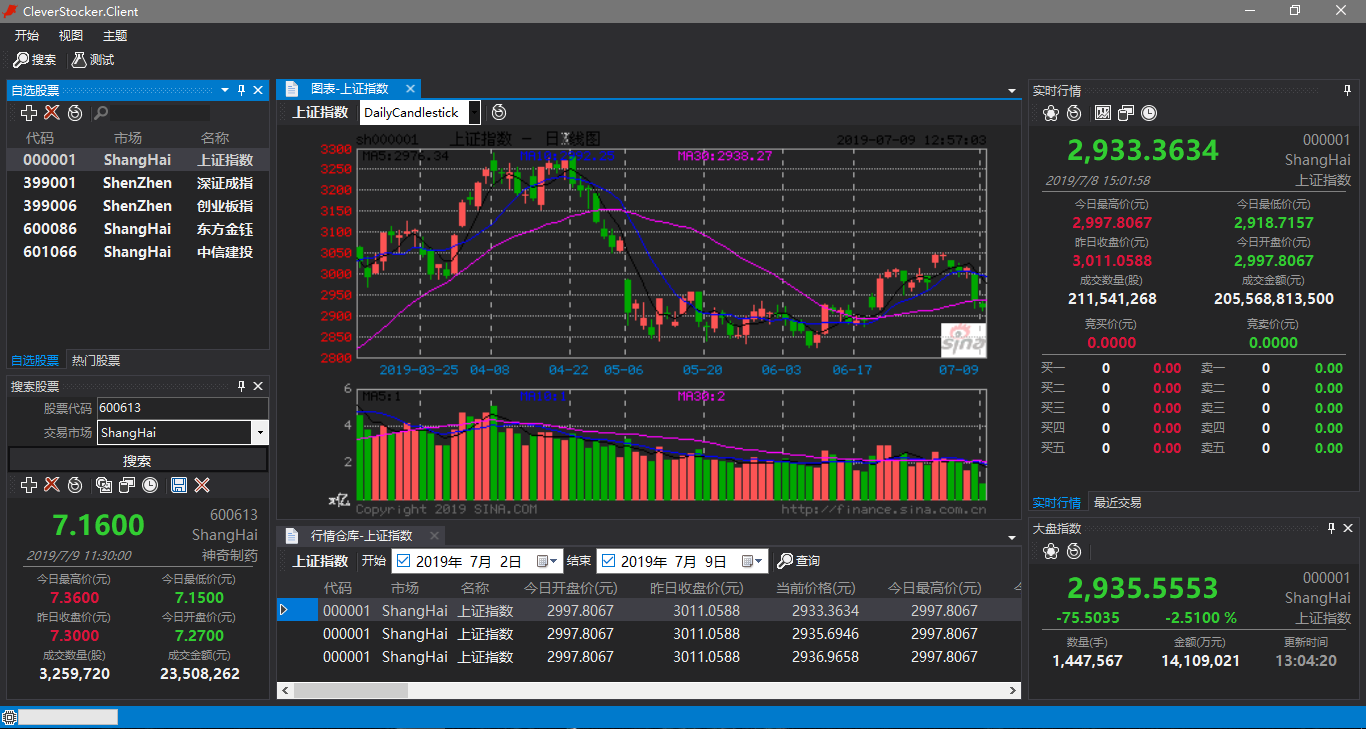Click the red delete X in 自选股票 toolbar
Screen dimensions: 1366x729
click(52, 113)
